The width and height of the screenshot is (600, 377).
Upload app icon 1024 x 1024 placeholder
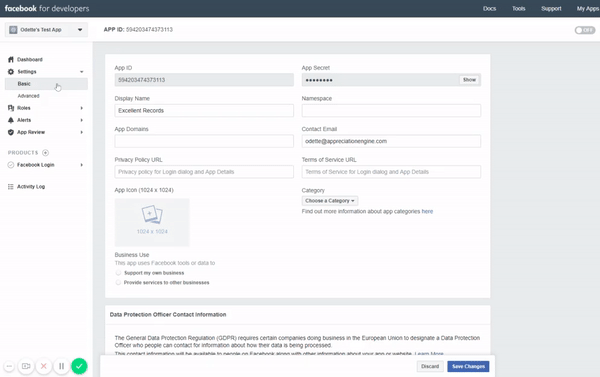tap(152, 222)
